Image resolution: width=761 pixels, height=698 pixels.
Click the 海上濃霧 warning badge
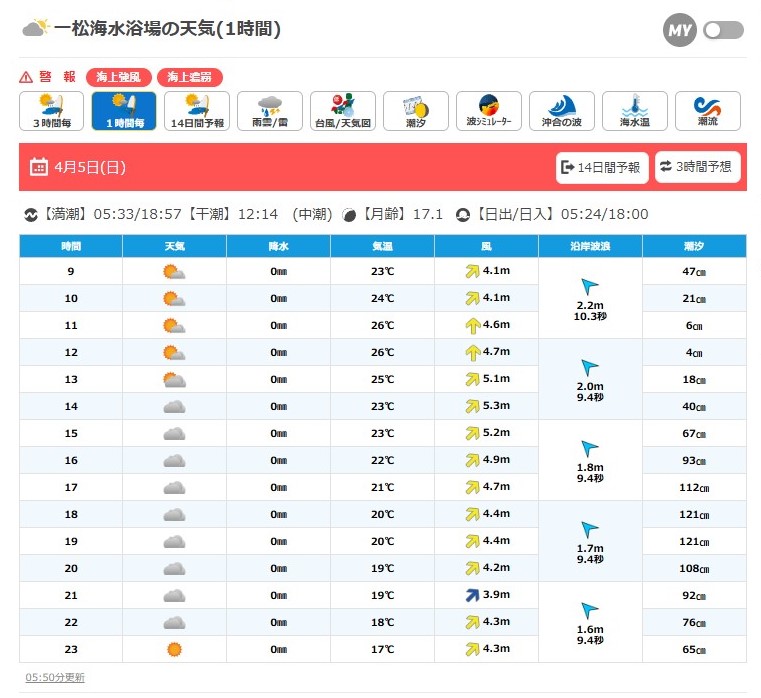tap(190, 77)
